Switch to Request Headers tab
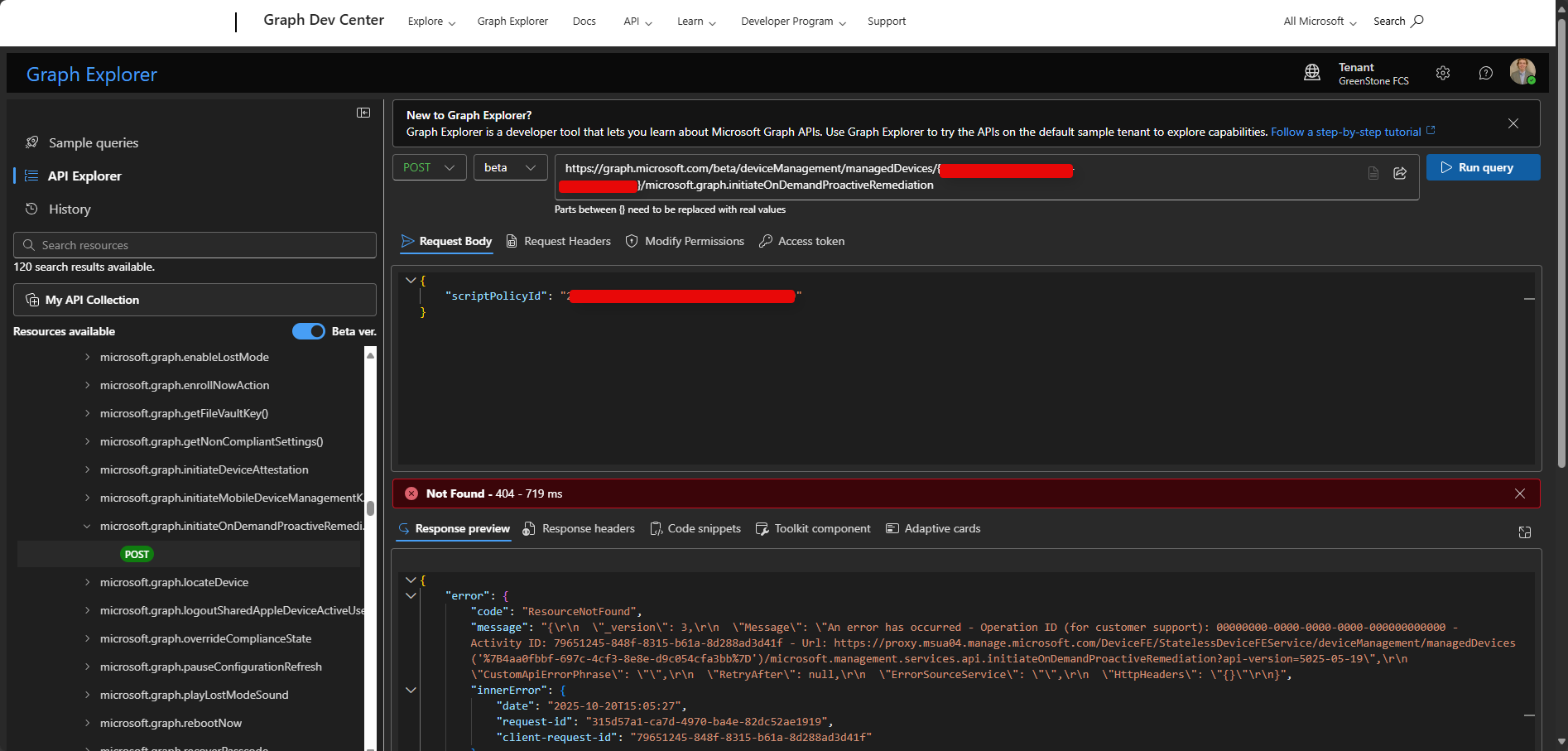Image resolution: width=1568 pixels, height=751 pixels. 558,241
